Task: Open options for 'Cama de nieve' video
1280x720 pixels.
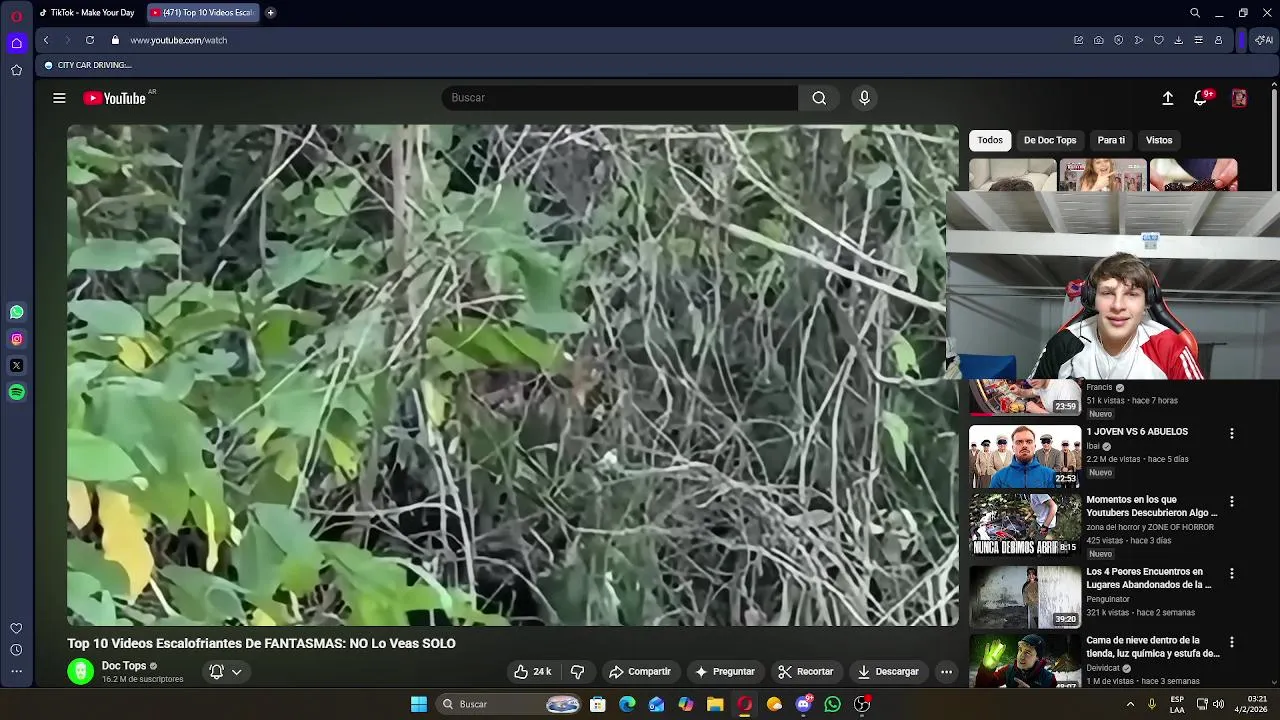Action: tap(1232, 642)
